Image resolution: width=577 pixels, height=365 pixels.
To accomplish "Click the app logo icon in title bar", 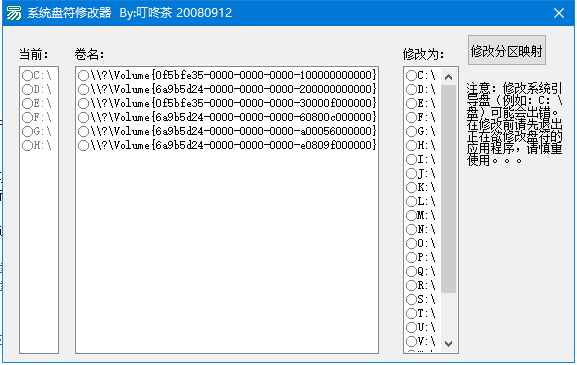I will point(14,13).
